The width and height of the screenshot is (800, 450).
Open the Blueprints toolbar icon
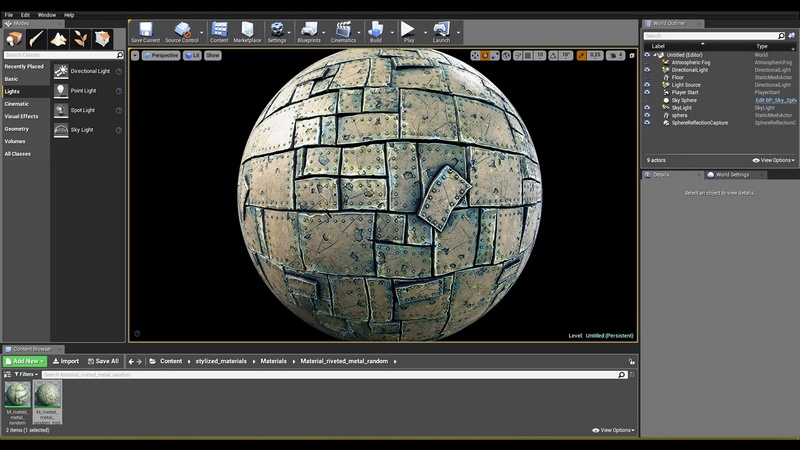pyautogui.click(x=309, y=31)
